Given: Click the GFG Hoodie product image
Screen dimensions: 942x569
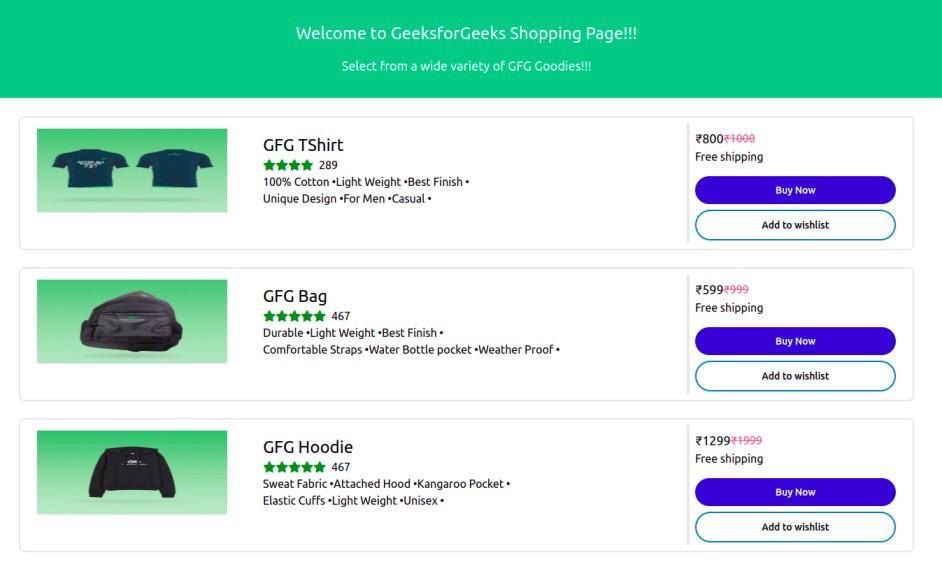Looking at the screenshot, I should [132, 472].
